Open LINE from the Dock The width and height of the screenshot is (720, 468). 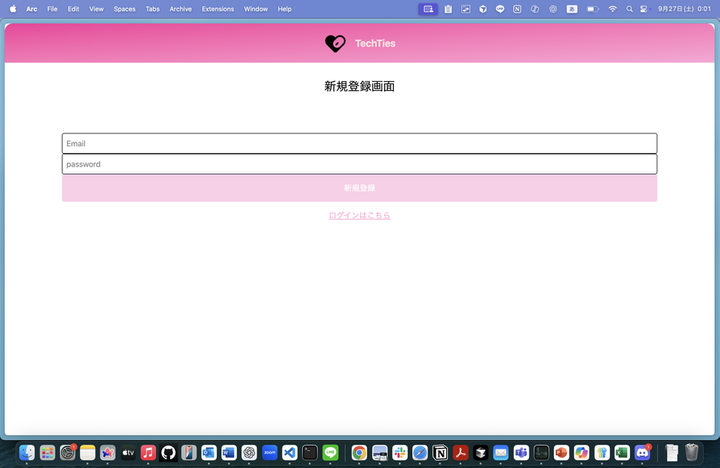330,453
